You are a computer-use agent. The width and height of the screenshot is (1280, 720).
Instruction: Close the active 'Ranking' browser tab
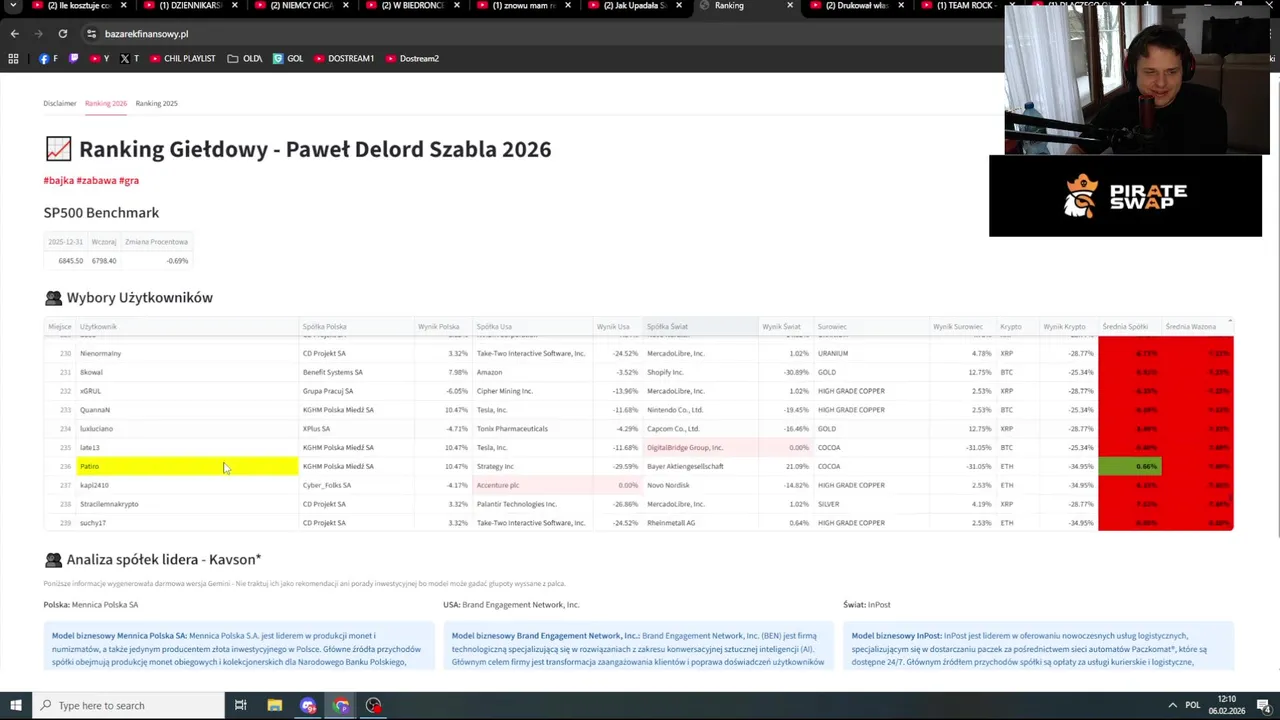point(790,6)
